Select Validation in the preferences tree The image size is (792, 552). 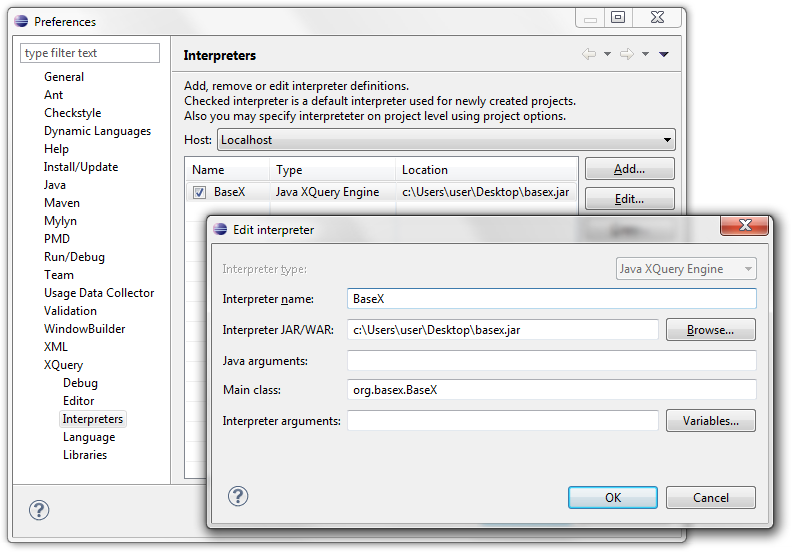tap(70, 311)
